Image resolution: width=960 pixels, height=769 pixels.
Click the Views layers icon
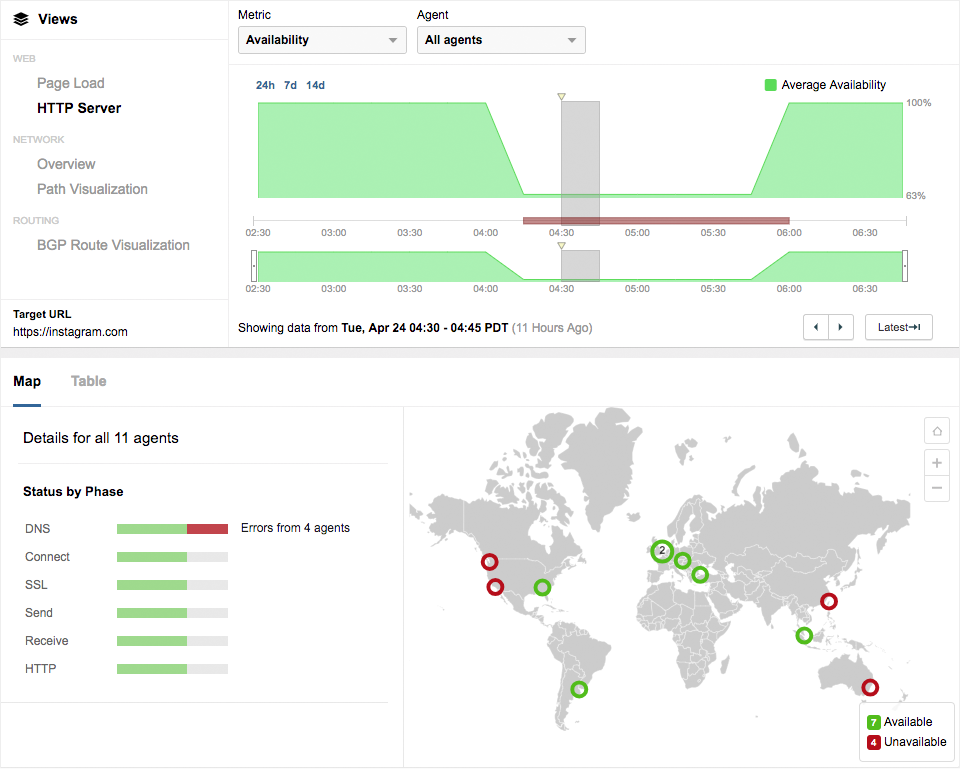tap(21, 19)
